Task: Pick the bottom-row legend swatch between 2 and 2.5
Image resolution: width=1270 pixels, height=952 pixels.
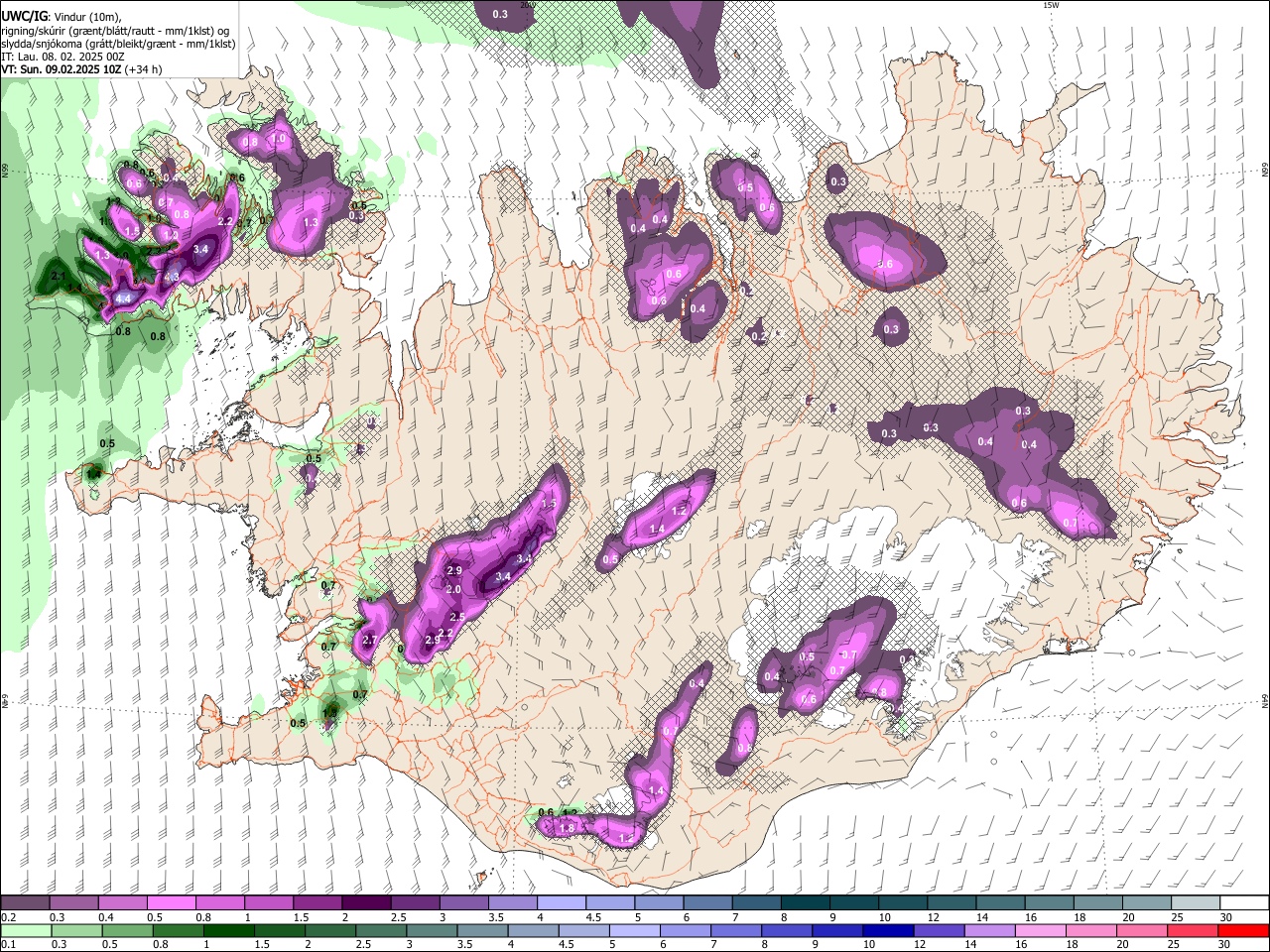Action: (x=329, y=930)
